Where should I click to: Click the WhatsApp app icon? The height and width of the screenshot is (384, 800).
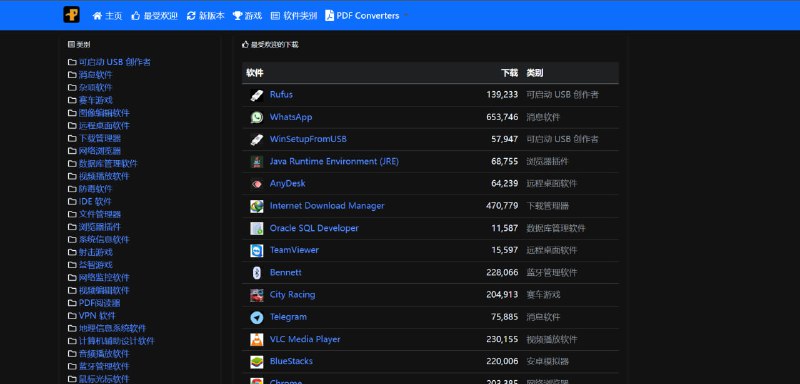(x=257, y=117)
